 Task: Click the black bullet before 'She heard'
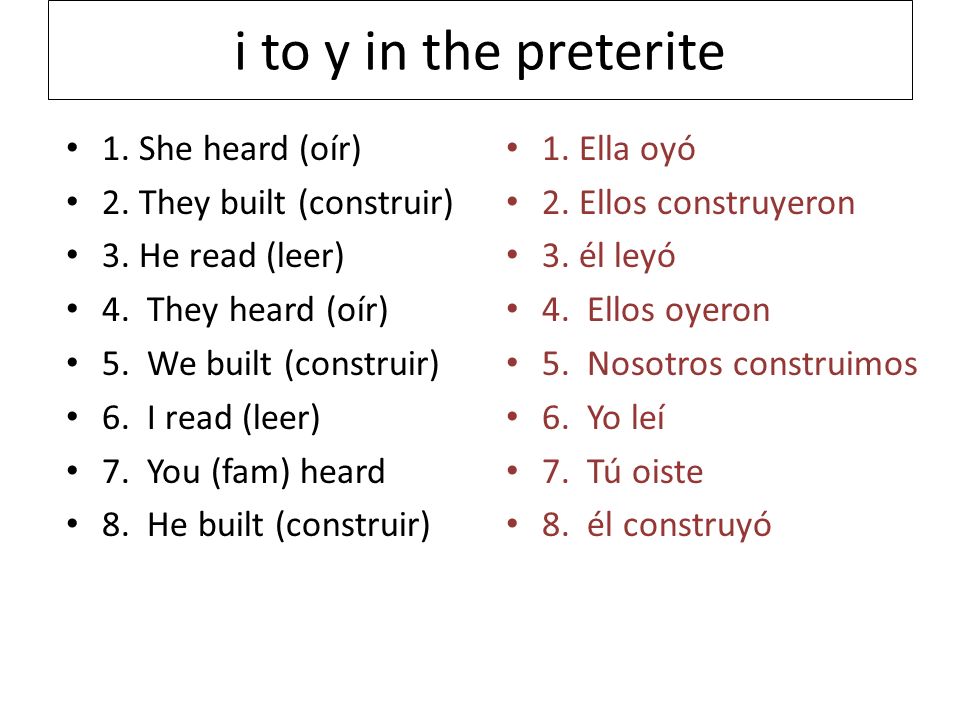tap(72, 148)
